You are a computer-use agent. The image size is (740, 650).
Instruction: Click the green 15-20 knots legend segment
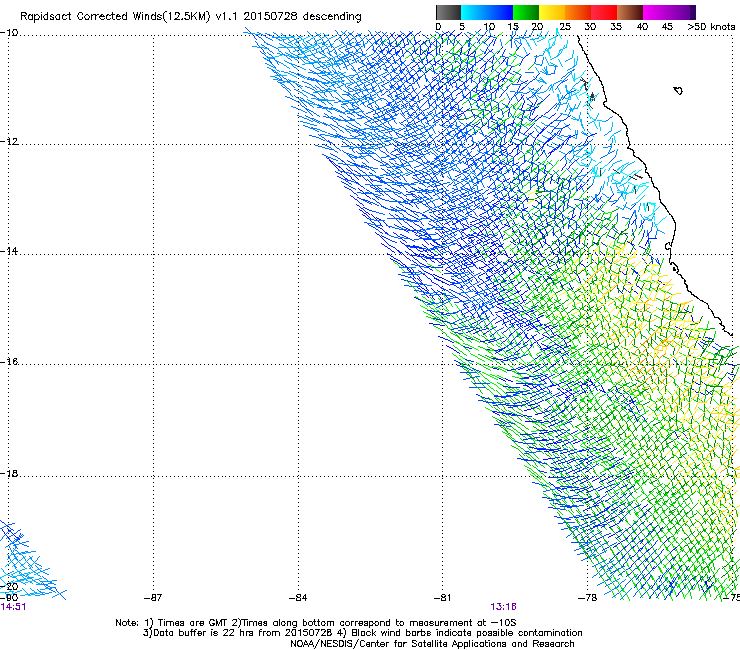(526, 12)
